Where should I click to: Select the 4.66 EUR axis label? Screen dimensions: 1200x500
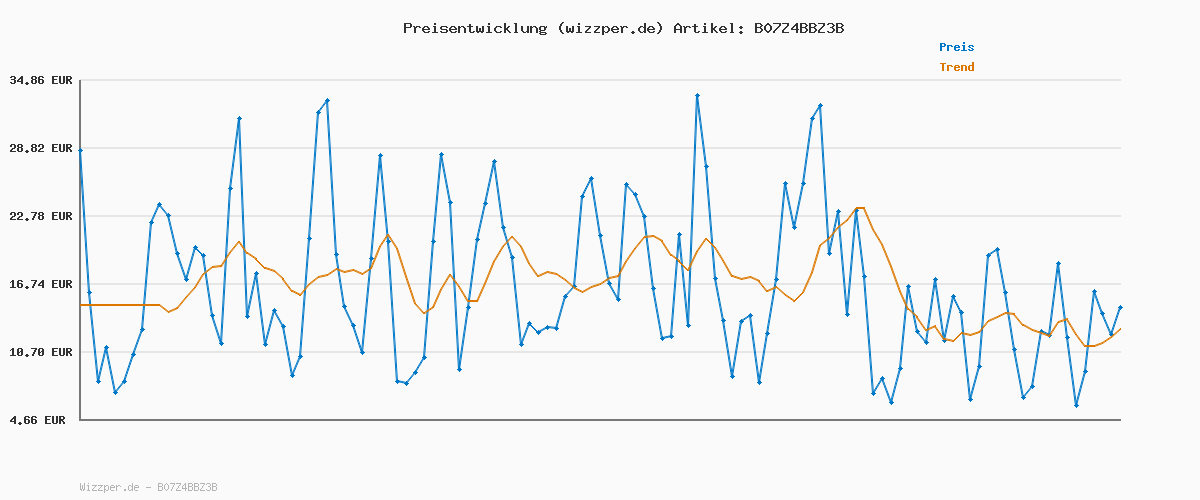click(41, 420)
